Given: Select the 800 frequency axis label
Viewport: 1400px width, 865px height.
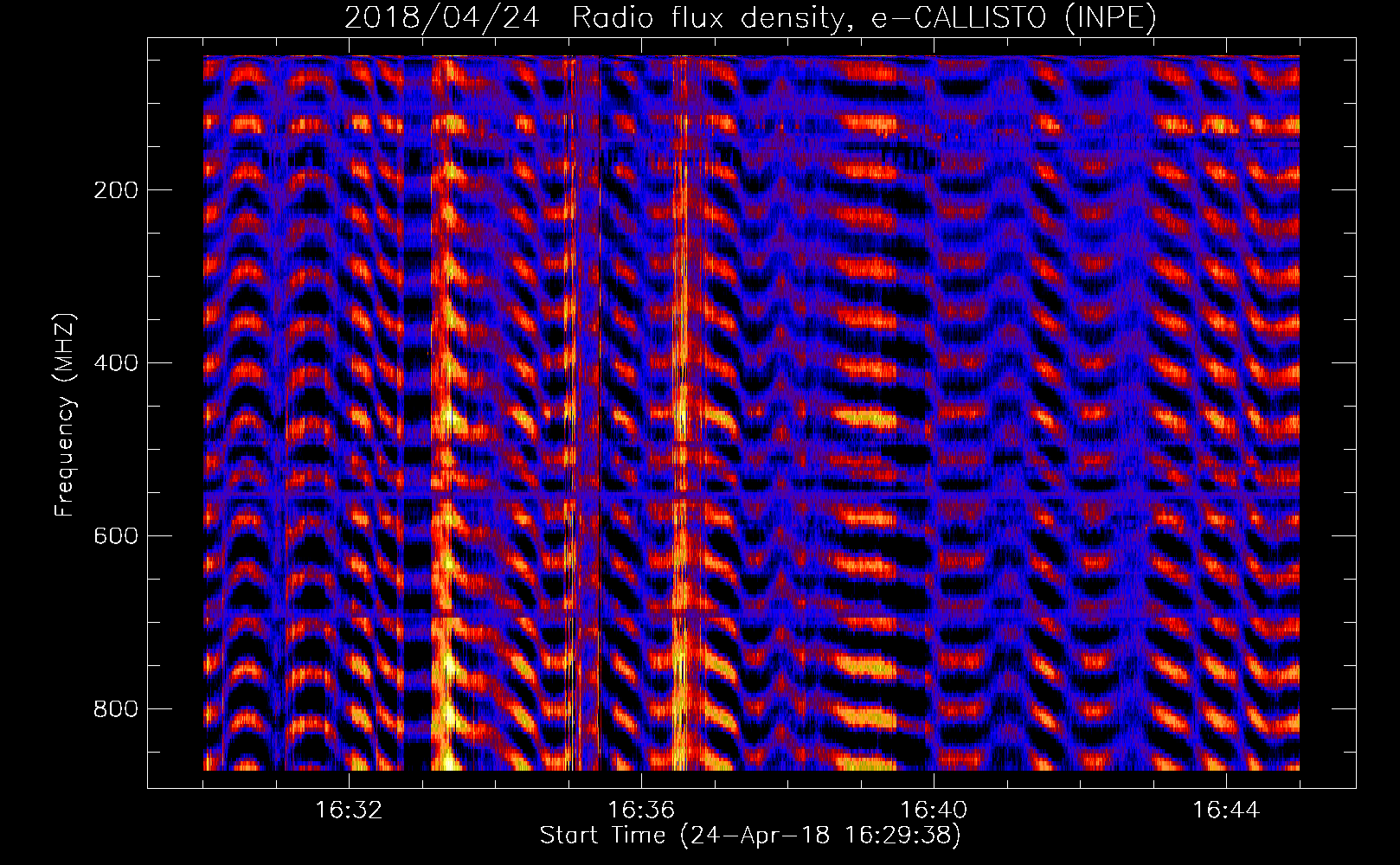Looking at the screenshot, I should [x=115, y=709].
